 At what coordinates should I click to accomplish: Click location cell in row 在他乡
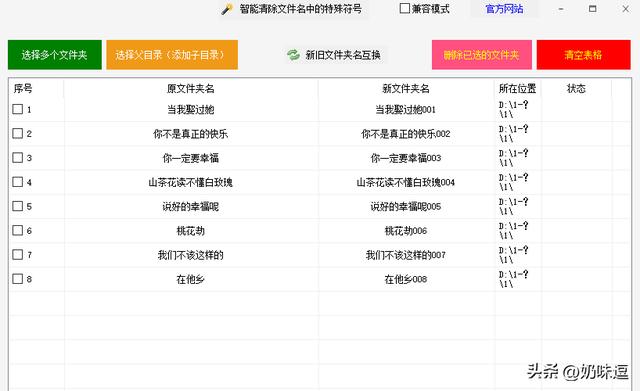point(518,279)
